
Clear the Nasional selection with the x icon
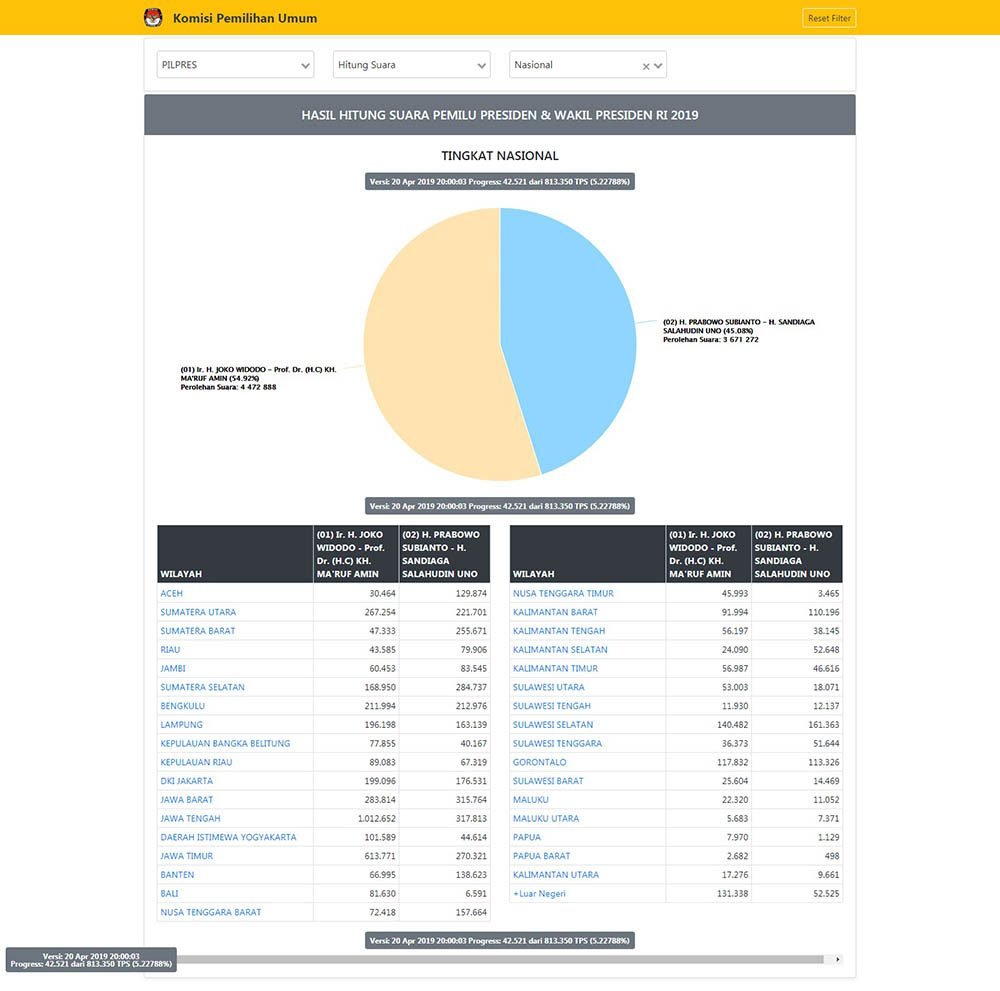[x=646, y=66]
